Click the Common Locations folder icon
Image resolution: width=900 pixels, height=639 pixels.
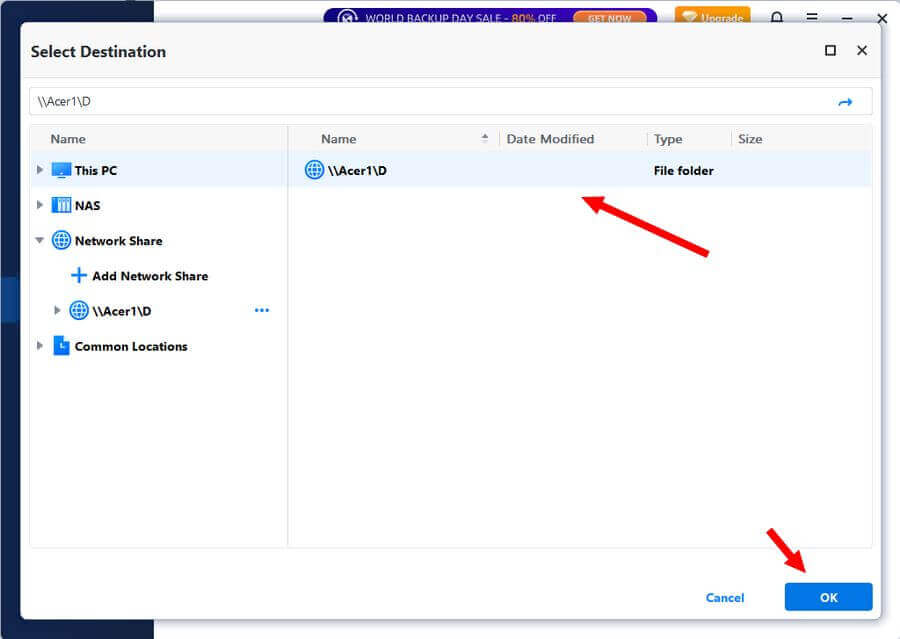pos(62,346)
